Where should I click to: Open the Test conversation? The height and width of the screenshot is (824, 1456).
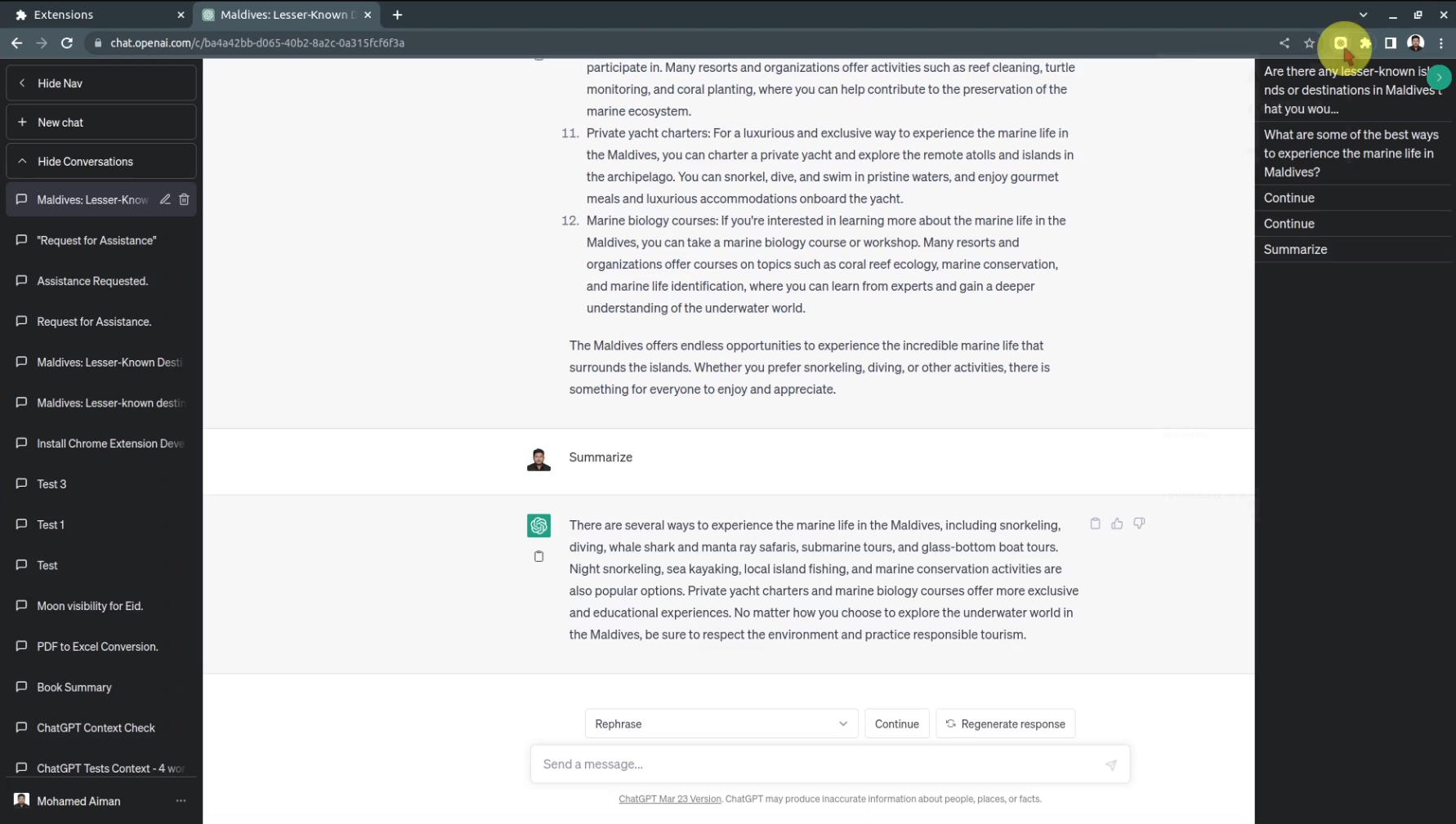[x=101, y=565]
